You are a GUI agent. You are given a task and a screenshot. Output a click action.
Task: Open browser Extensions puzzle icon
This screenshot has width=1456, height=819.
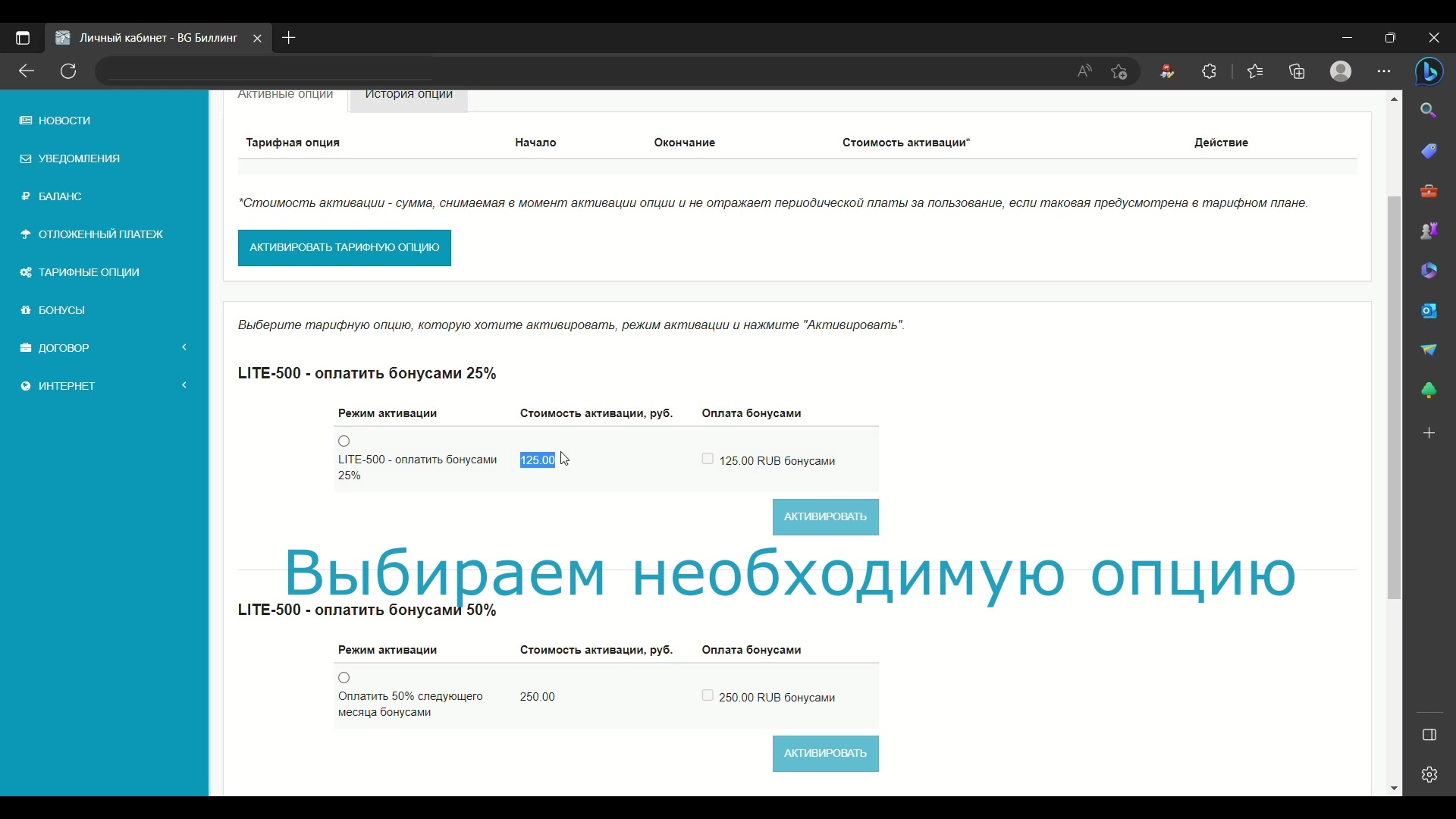[1210, 72]
